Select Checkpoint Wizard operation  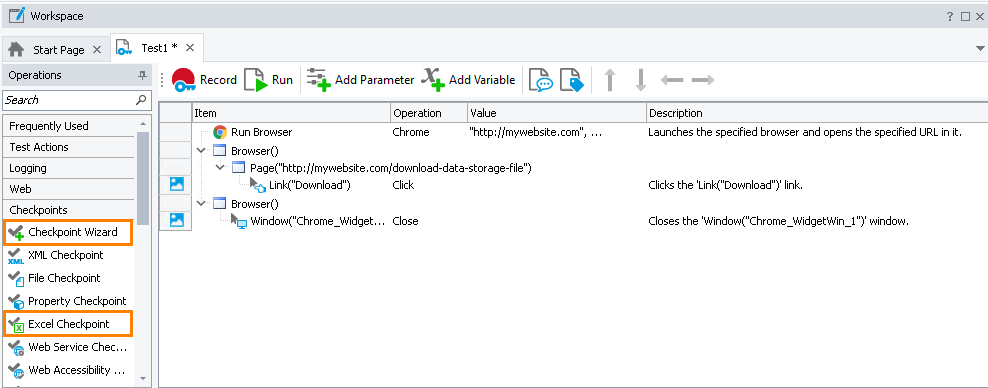tap(67, 232)
